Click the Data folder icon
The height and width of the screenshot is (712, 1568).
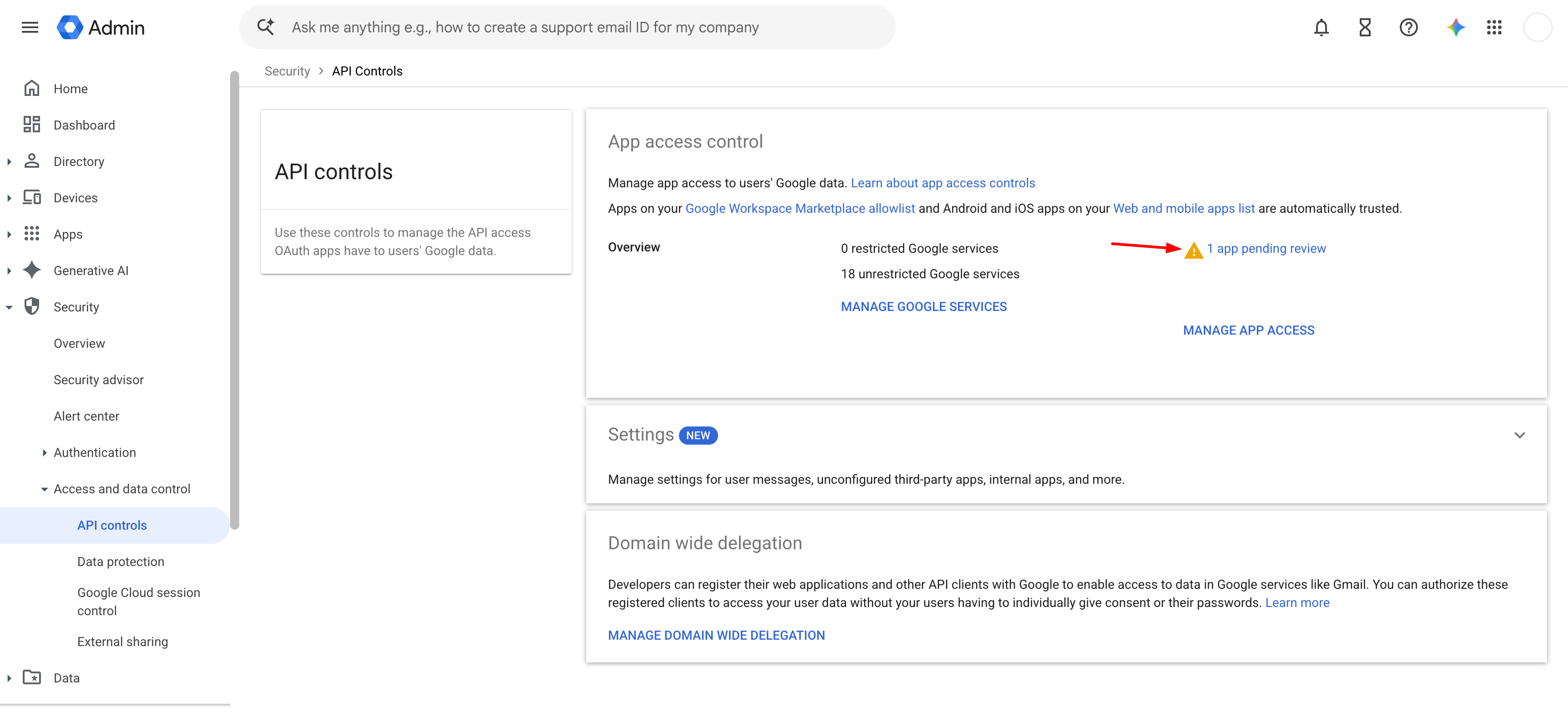click(x=32, y=677)
